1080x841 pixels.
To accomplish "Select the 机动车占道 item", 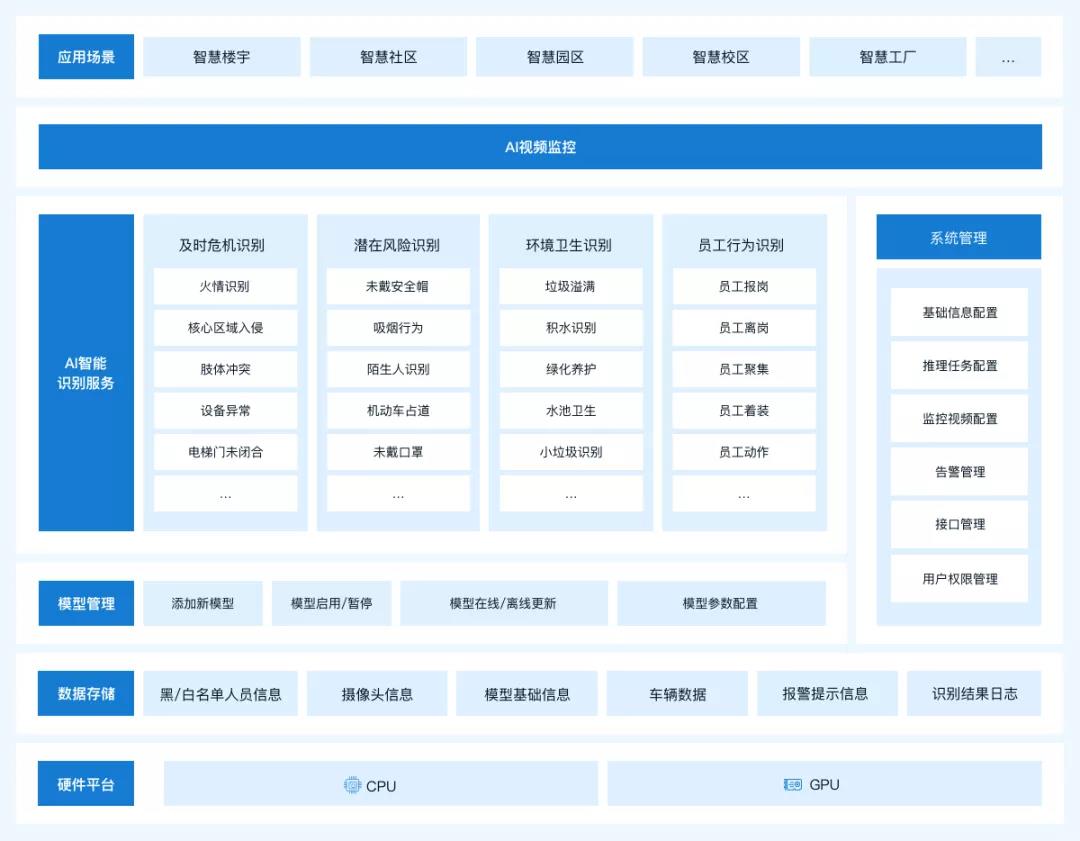I will (398, 411).
